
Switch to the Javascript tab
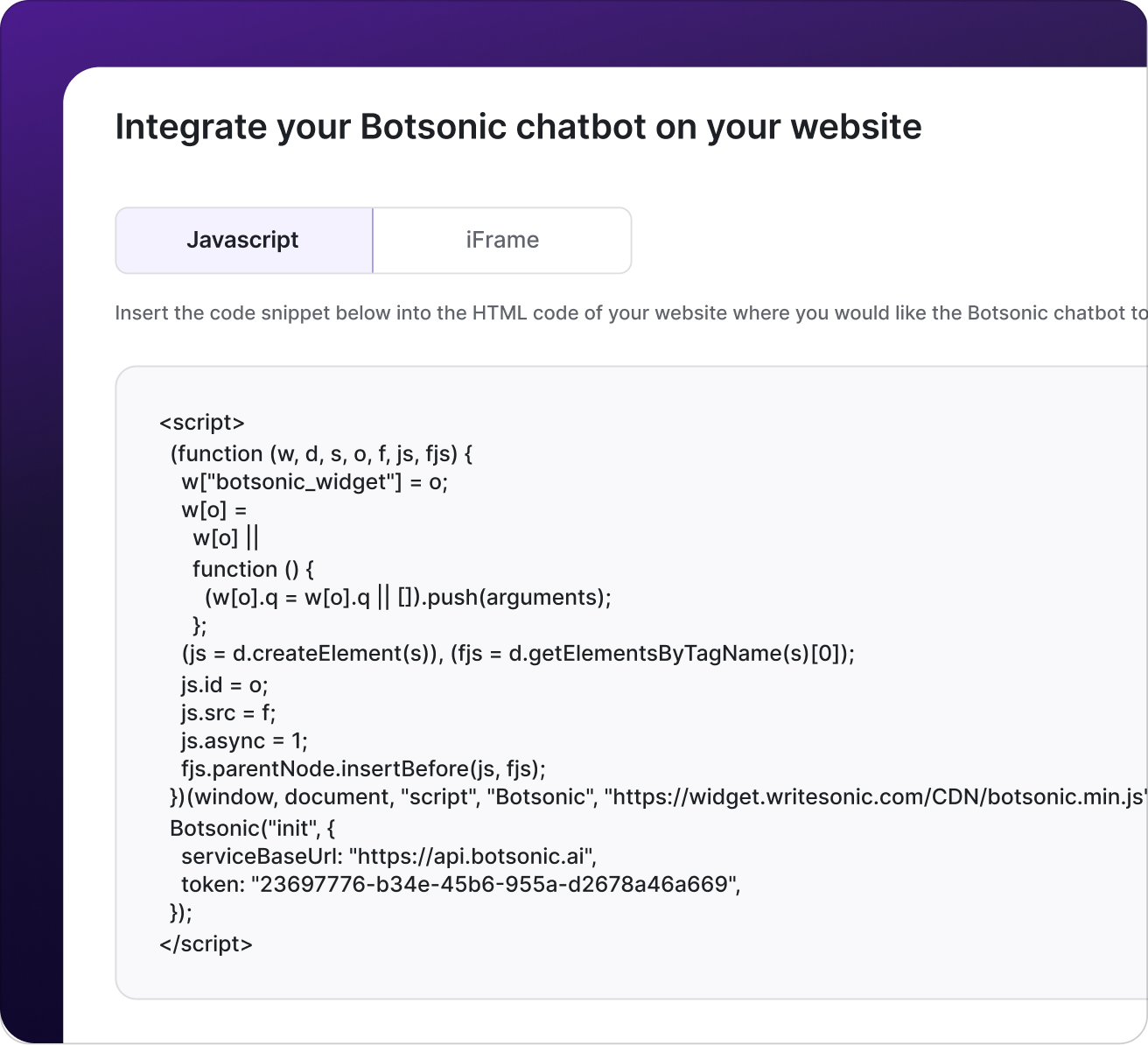243,241
